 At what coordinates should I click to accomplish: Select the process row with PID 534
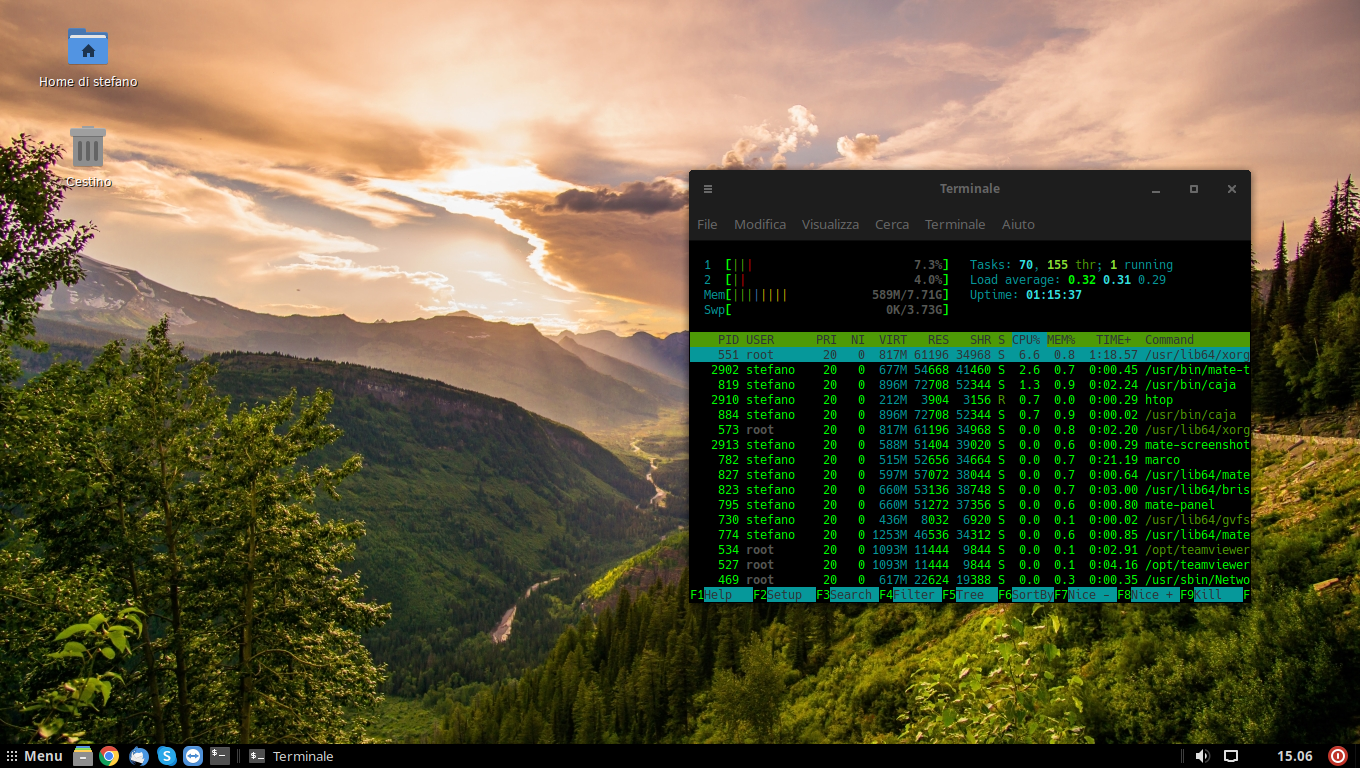click(970, 550)
